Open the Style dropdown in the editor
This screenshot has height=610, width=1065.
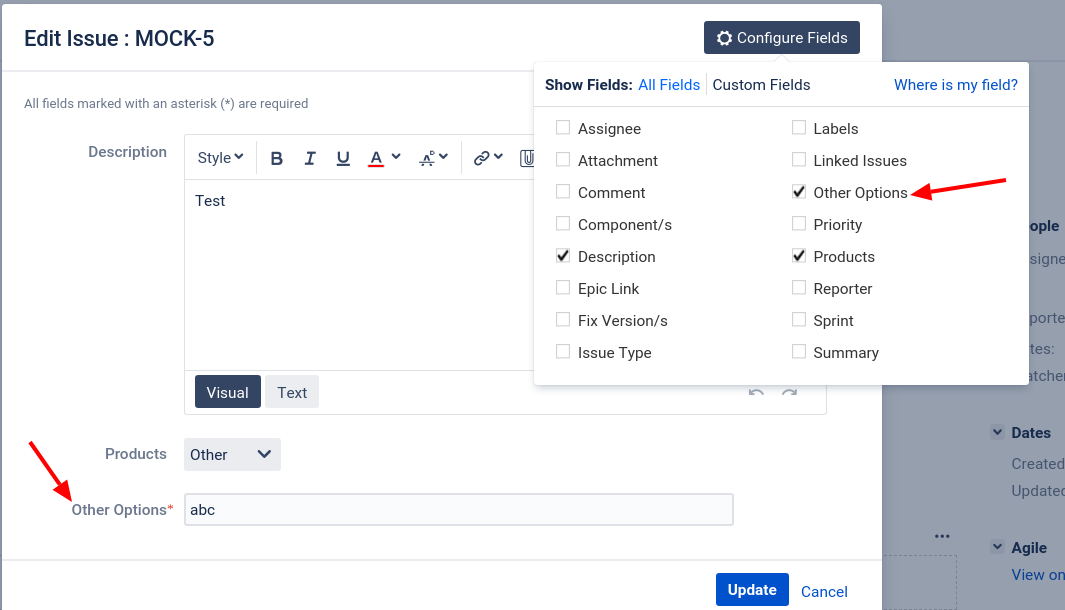(x=219, y=158)
